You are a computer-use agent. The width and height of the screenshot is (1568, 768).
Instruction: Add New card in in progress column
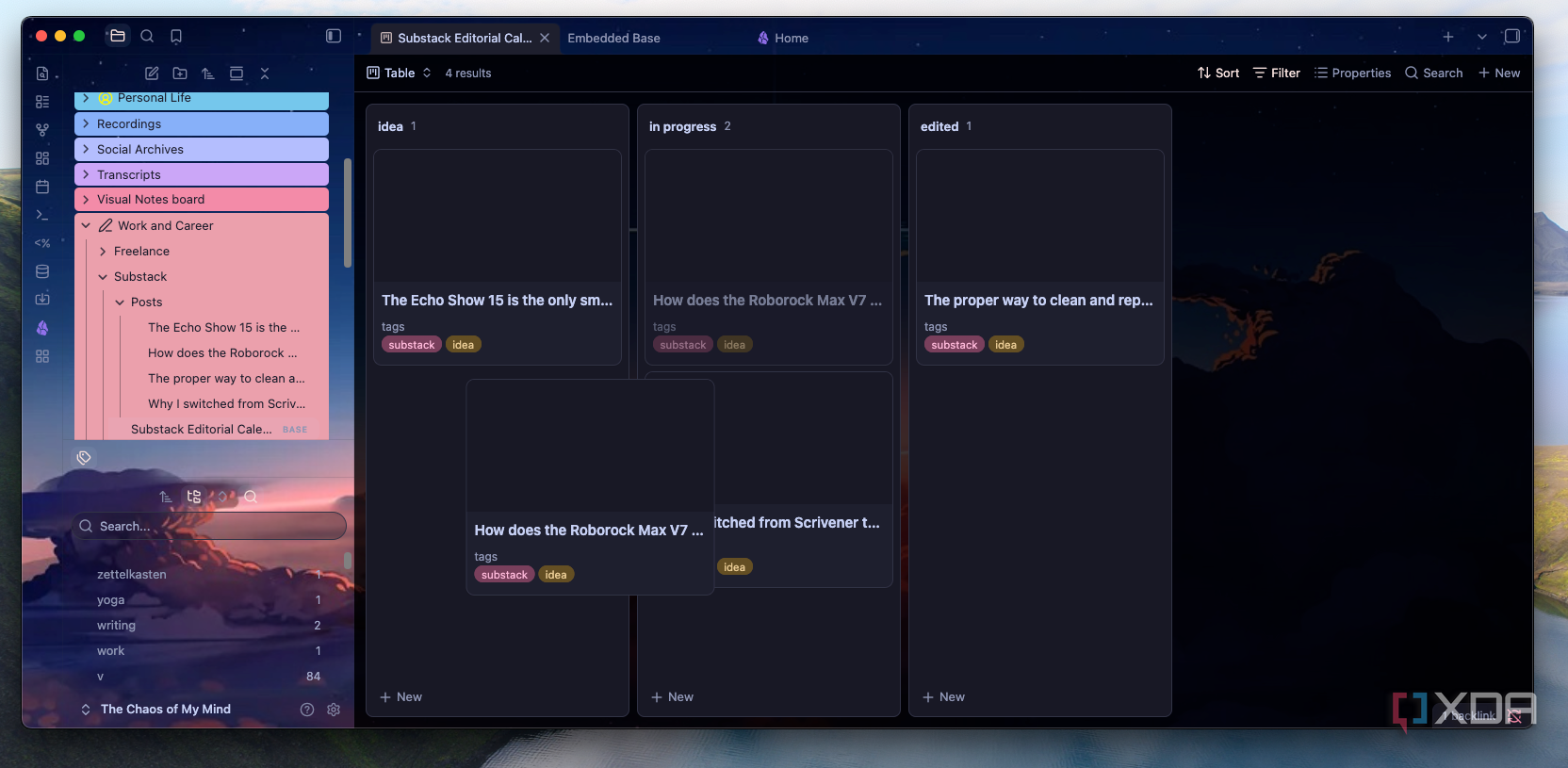pos(672,697)
